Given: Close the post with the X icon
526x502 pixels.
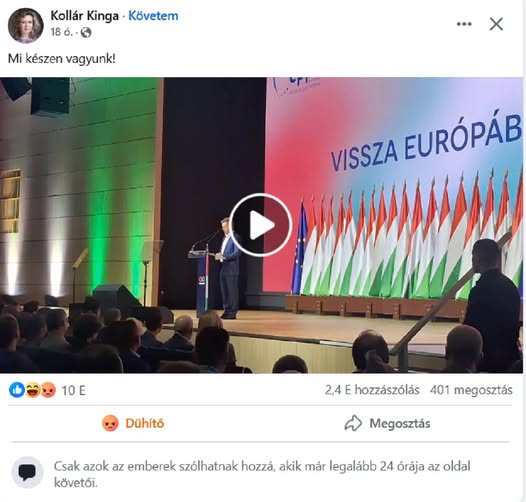Looking at the screenshot, I should [x=496, y=24].
